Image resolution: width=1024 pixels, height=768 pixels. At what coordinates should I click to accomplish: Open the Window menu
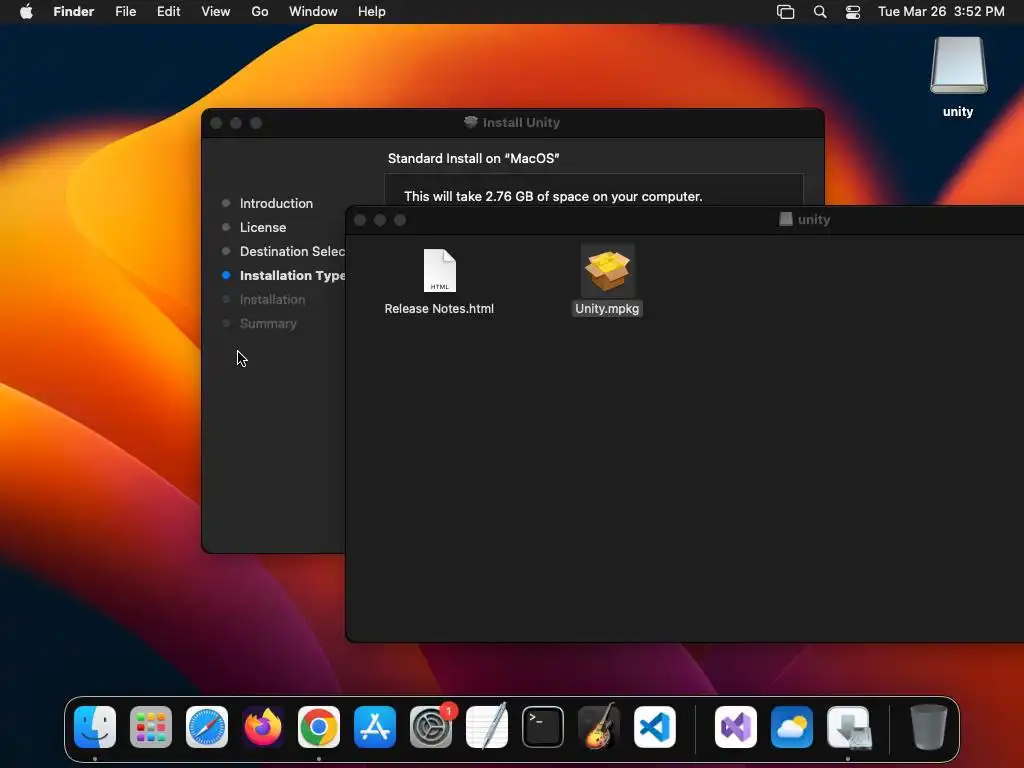coord(313,12)
